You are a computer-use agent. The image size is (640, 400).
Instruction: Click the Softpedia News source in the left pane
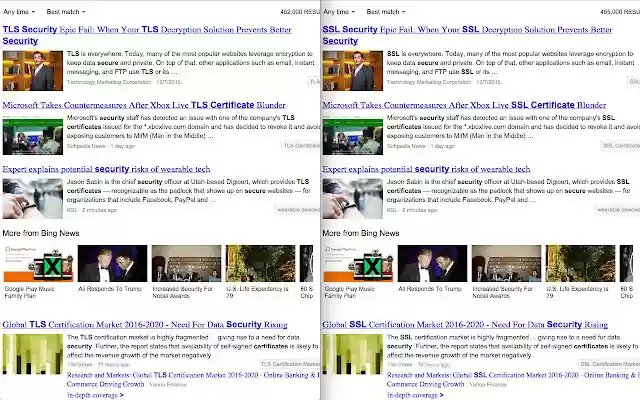pyautogui.click(x=86, y=146)
